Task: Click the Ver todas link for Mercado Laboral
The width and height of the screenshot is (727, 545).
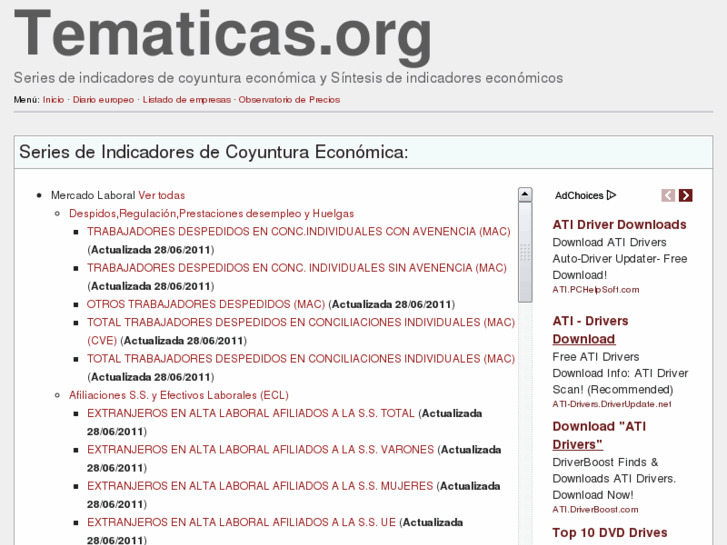Action: 161,195
